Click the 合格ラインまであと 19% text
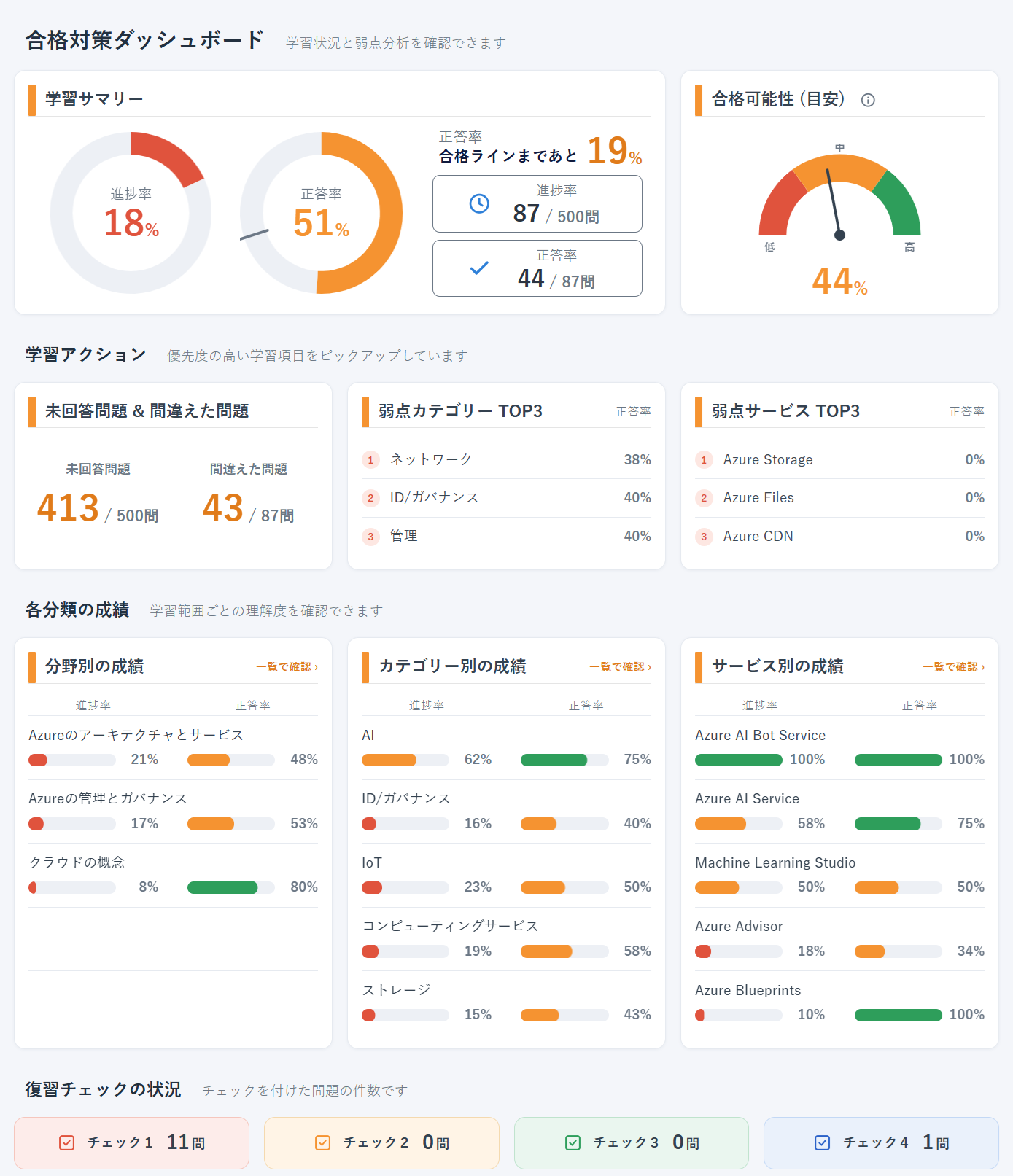1013x1176 pixels. pyautogui.click(x=540, y=152)
